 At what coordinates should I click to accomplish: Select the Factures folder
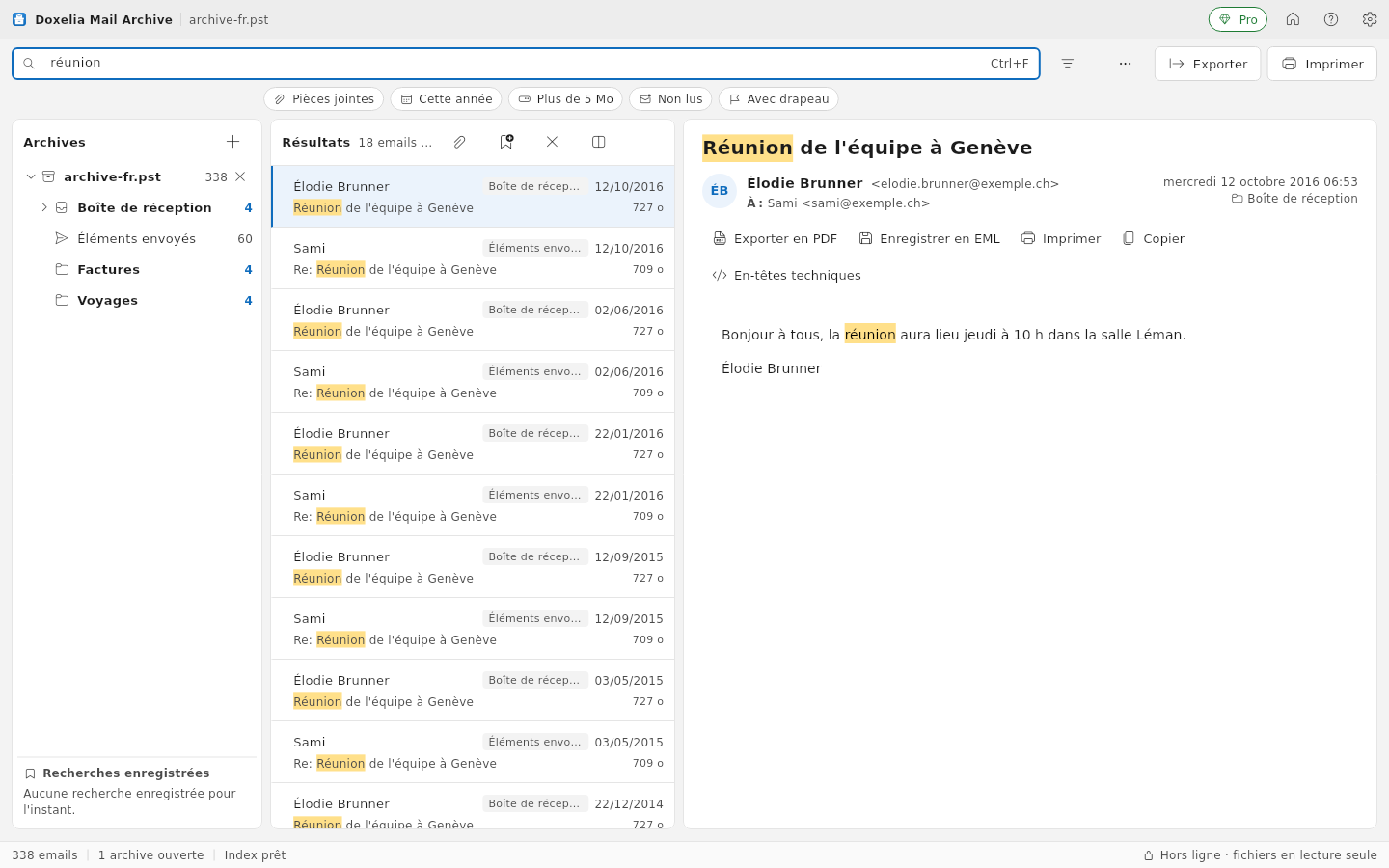pos(137,269)
